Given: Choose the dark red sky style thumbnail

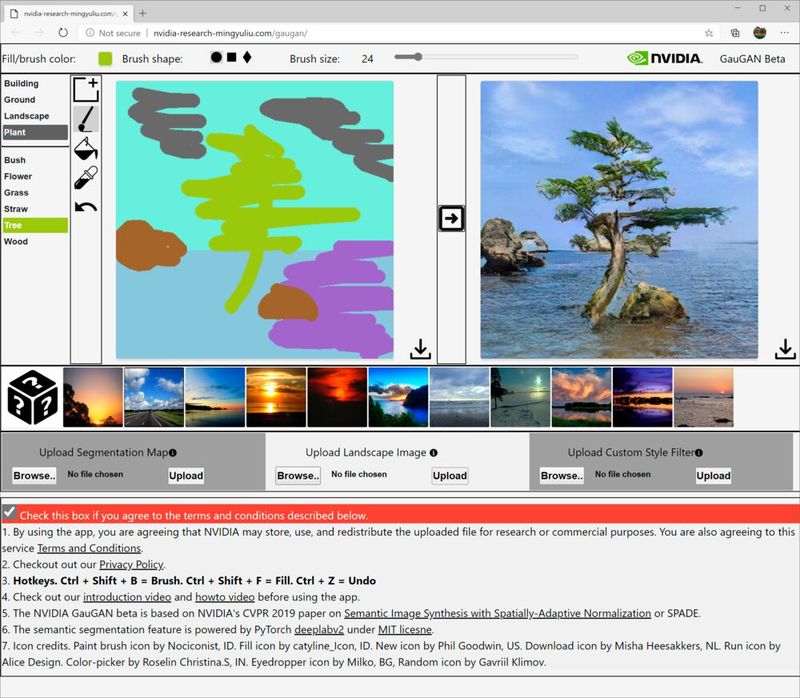Looking at the screenshot, I should (337, 397).
